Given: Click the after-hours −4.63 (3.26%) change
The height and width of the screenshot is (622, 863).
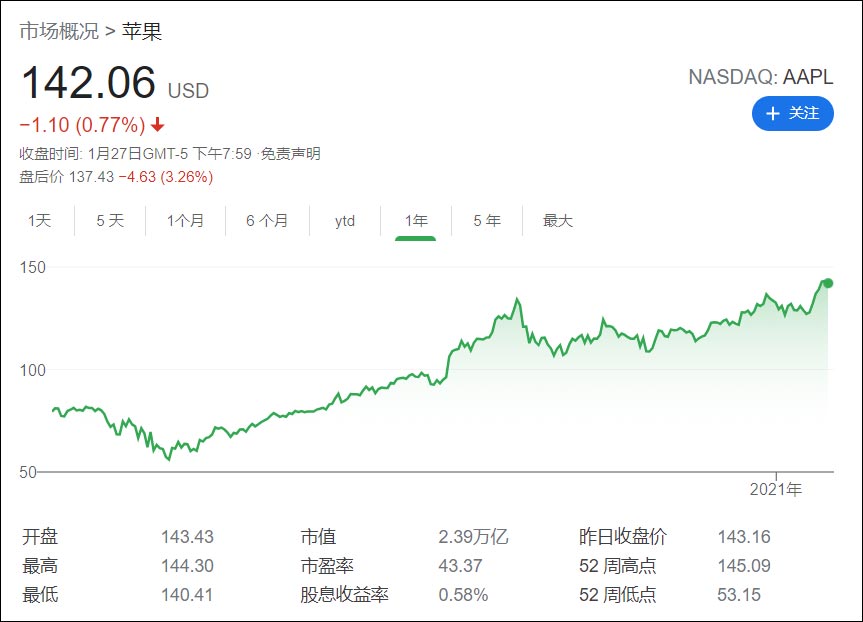Looking at the screenshot, I should 166,177.
